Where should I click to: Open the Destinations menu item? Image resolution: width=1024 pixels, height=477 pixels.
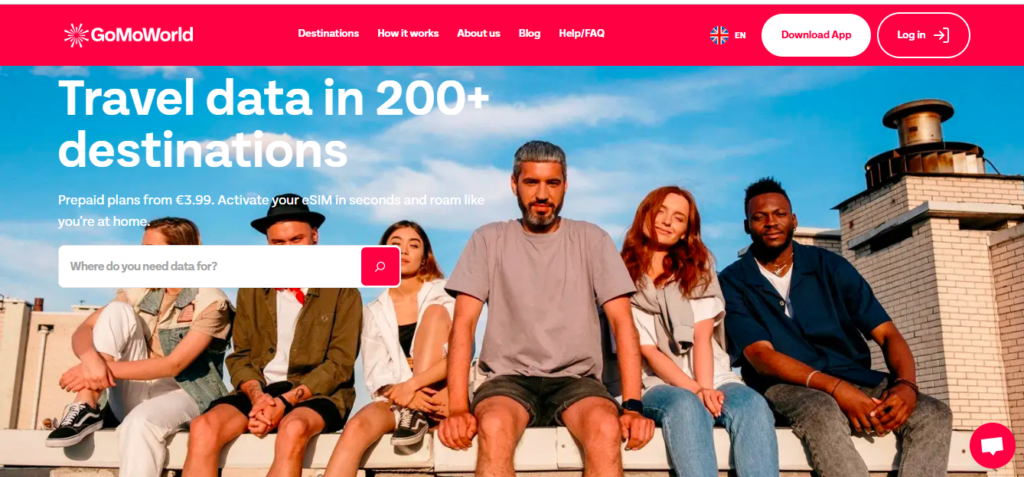[328, 33]
